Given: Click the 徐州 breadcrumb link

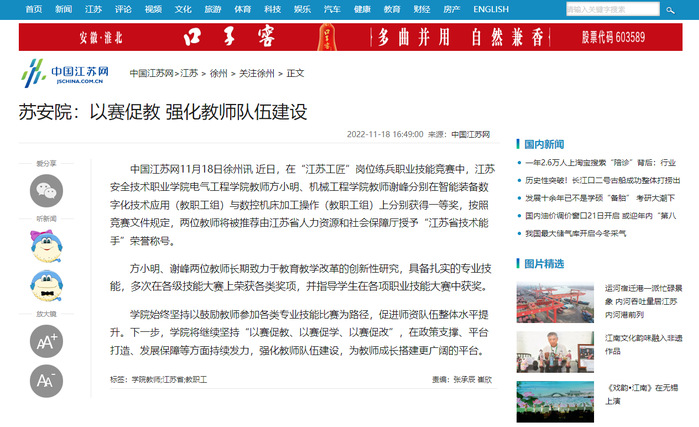Looking at the screenshot, I should point(218,74).
